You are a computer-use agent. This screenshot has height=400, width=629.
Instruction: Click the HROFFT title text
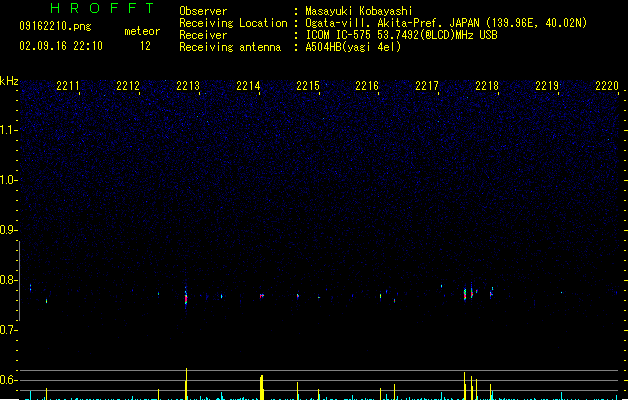pyautogui.click(x=103, y=8)
